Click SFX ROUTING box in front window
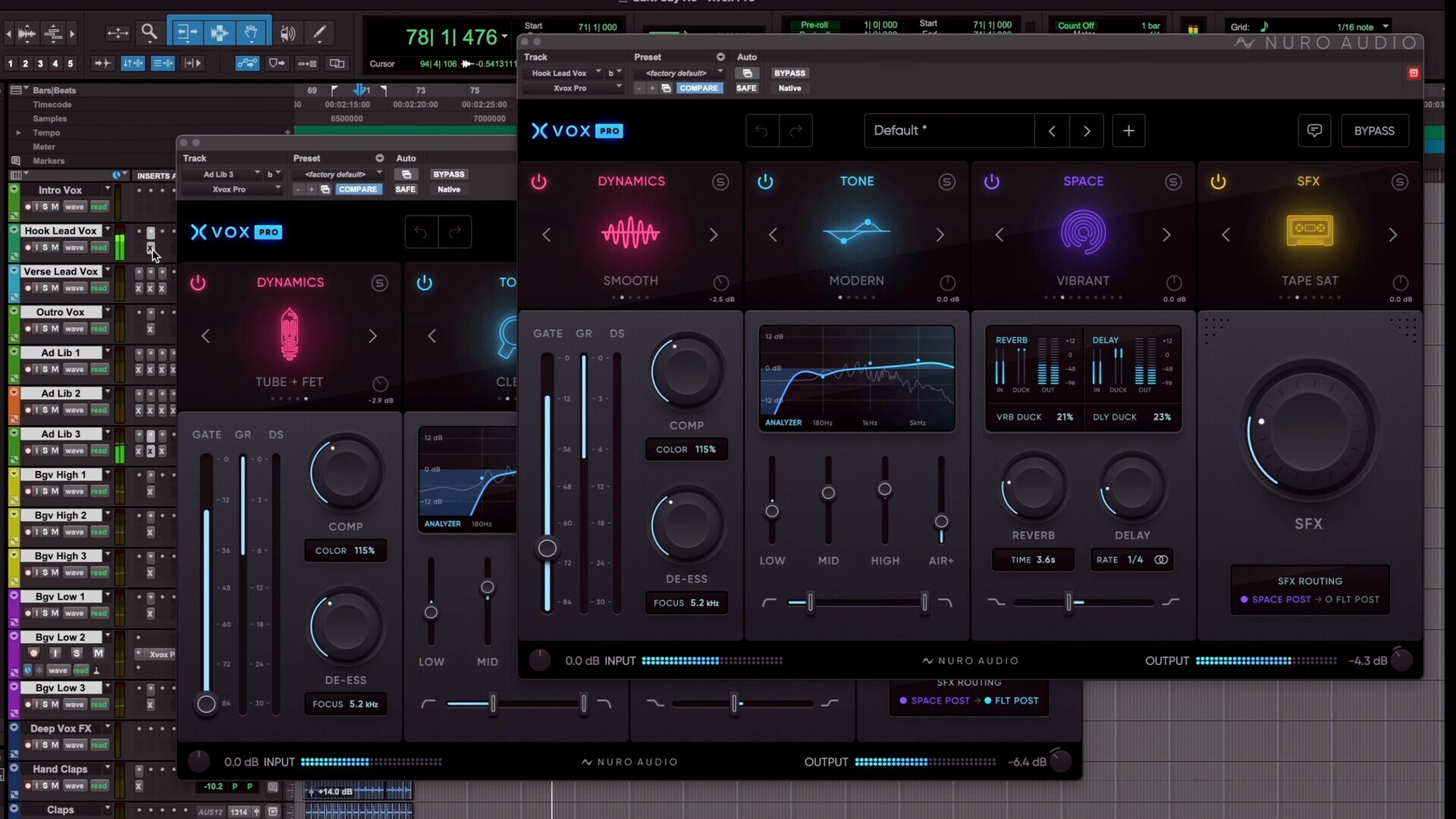The width and height of the screenshot is (1456, 819). tap(1310, 590)
